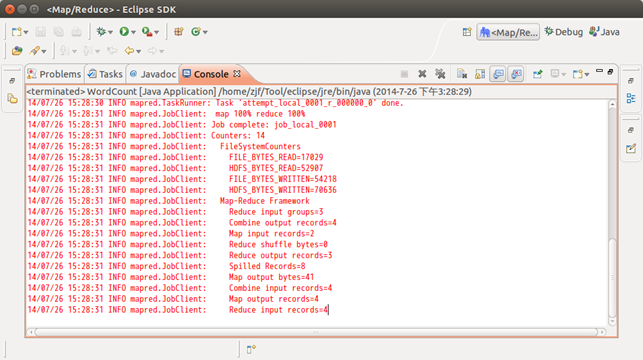
Task: Click the Open Perspective icon
Action: point(467,32)
